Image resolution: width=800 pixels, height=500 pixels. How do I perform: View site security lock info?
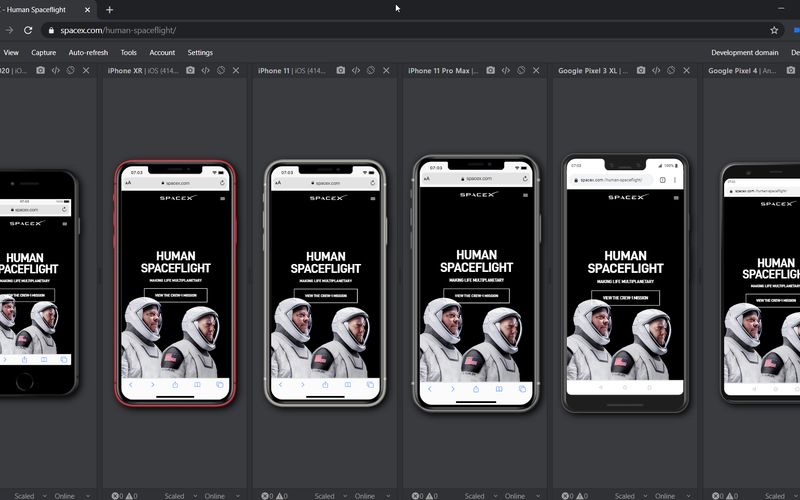click(x=51, y=31)
